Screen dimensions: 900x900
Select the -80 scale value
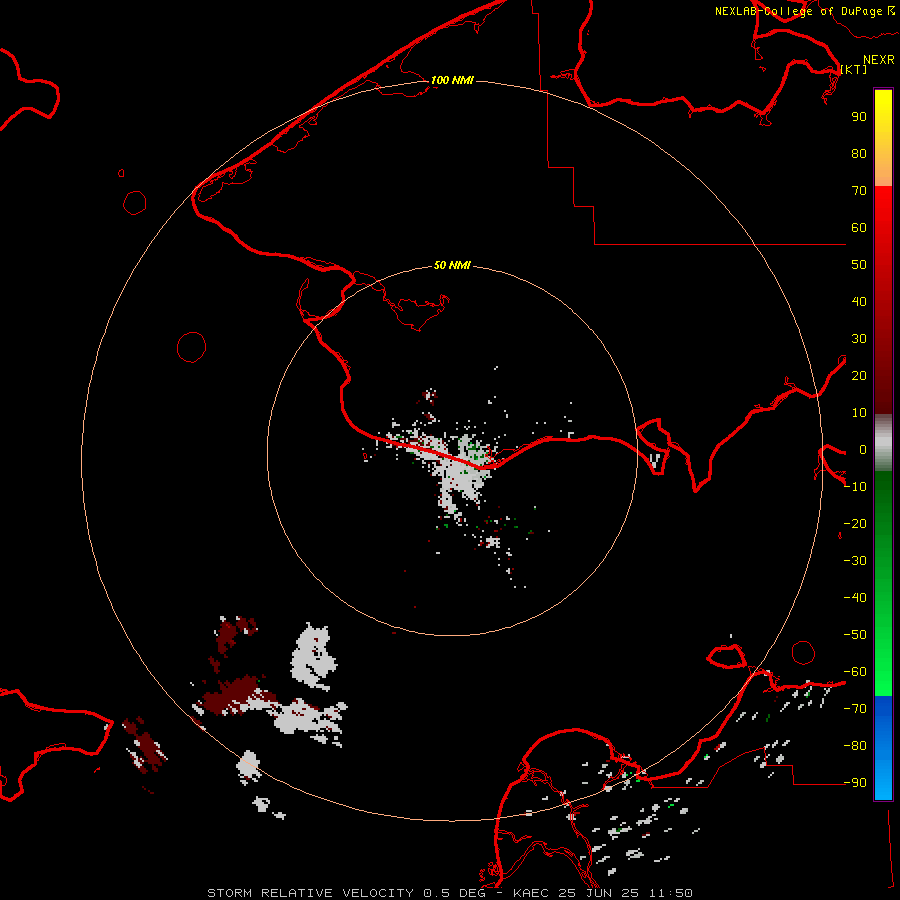click(x=855, y=746)
